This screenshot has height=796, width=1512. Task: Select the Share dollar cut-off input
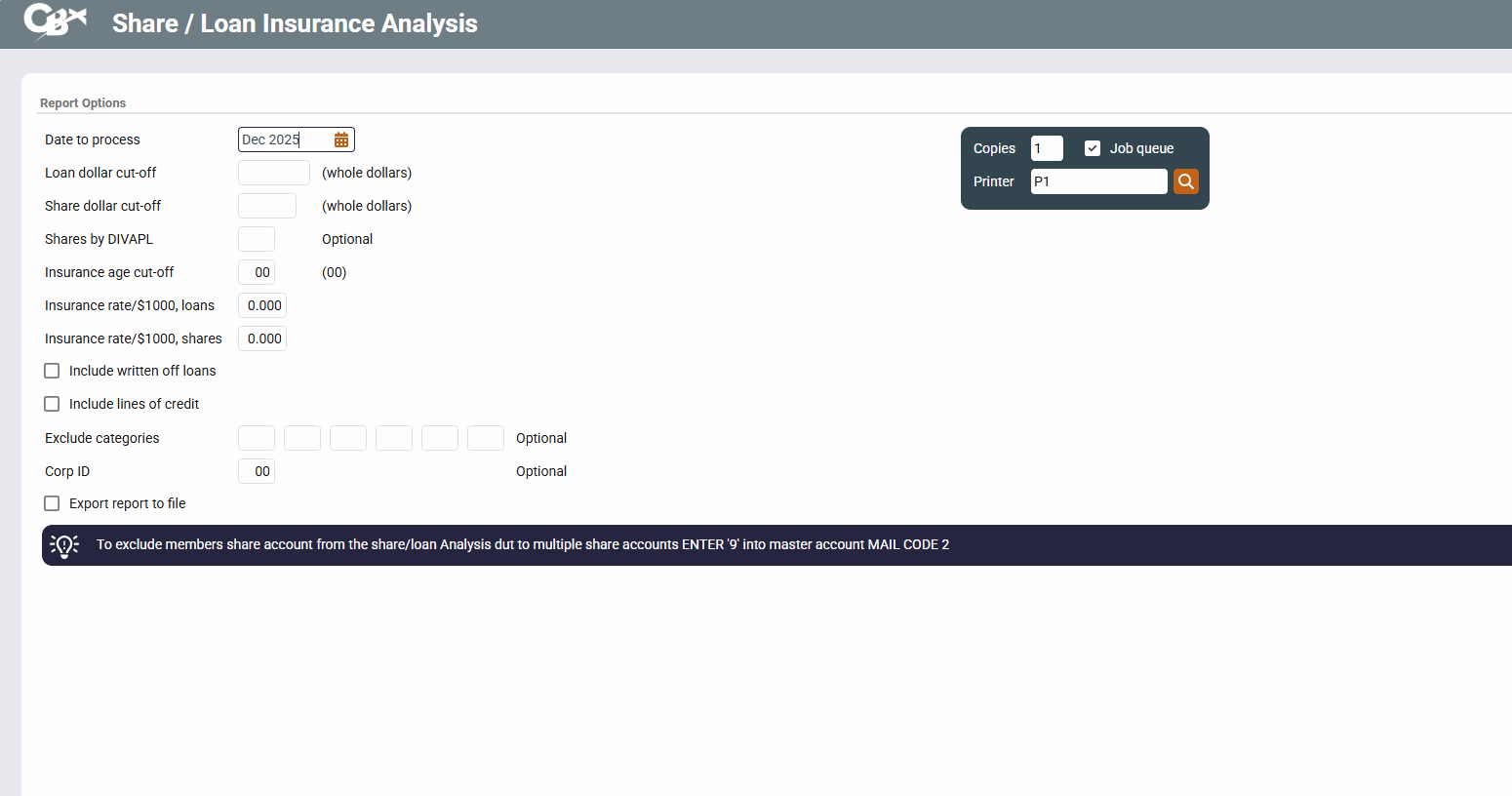(x=266, y=206)
